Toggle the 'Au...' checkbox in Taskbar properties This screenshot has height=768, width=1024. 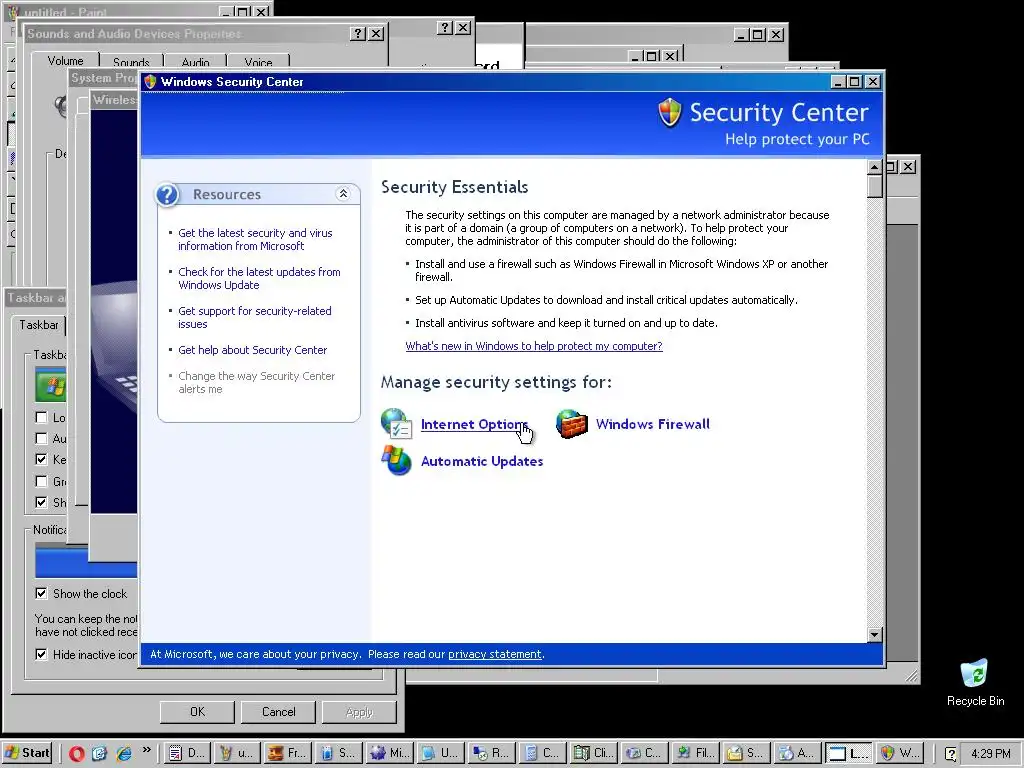pyautogui.click(x=41, y=438)
